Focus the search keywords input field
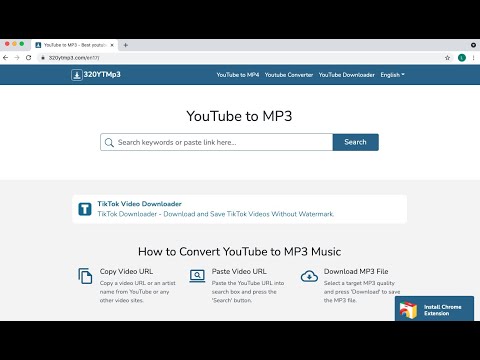 [217, 142]
